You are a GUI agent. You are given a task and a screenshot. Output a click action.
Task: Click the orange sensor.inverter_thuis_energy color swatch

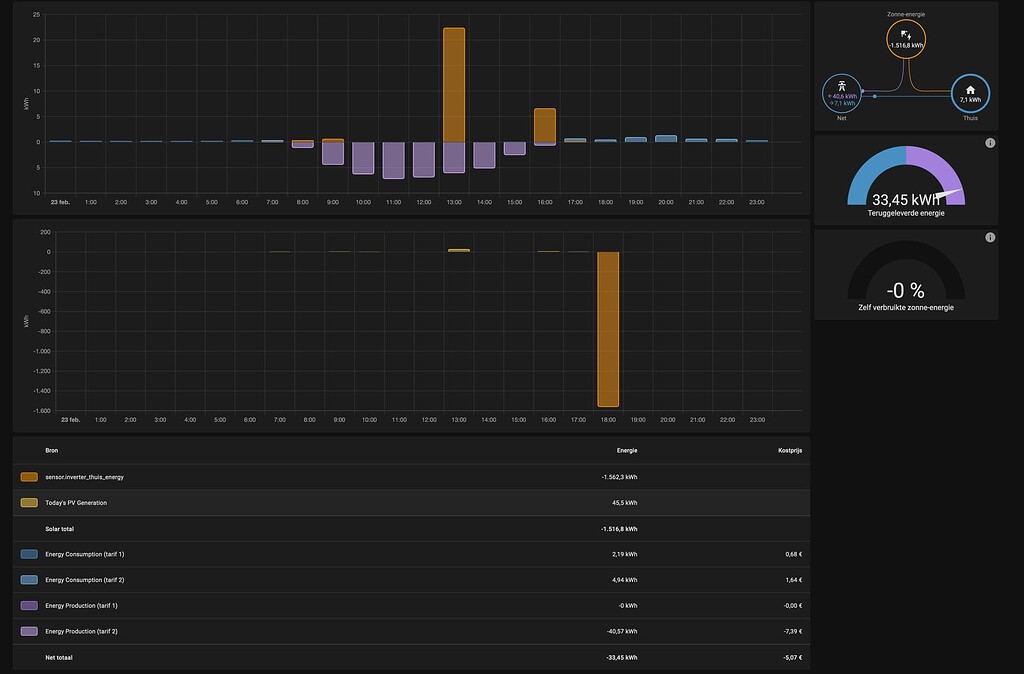pos(29,477)
